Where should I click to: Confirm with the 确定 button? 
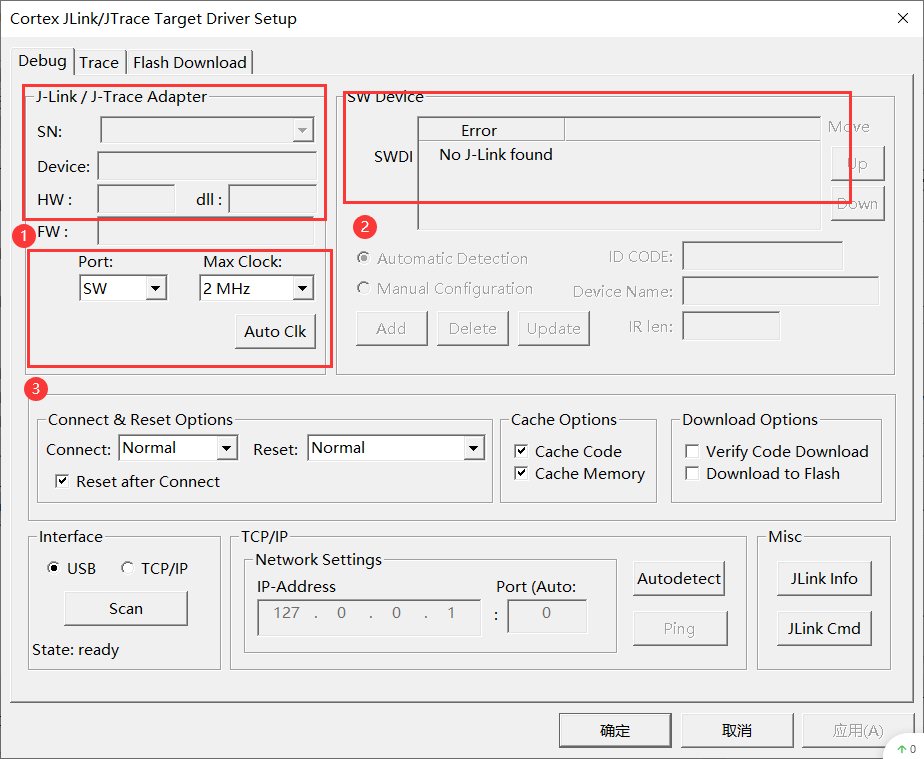click(x=615, y=730)
